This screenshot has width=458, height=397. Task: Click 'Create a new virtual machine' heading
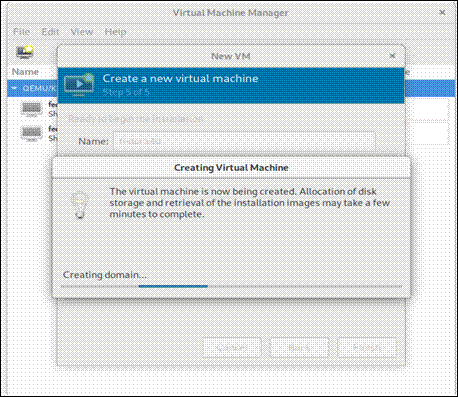pos(180,78)
